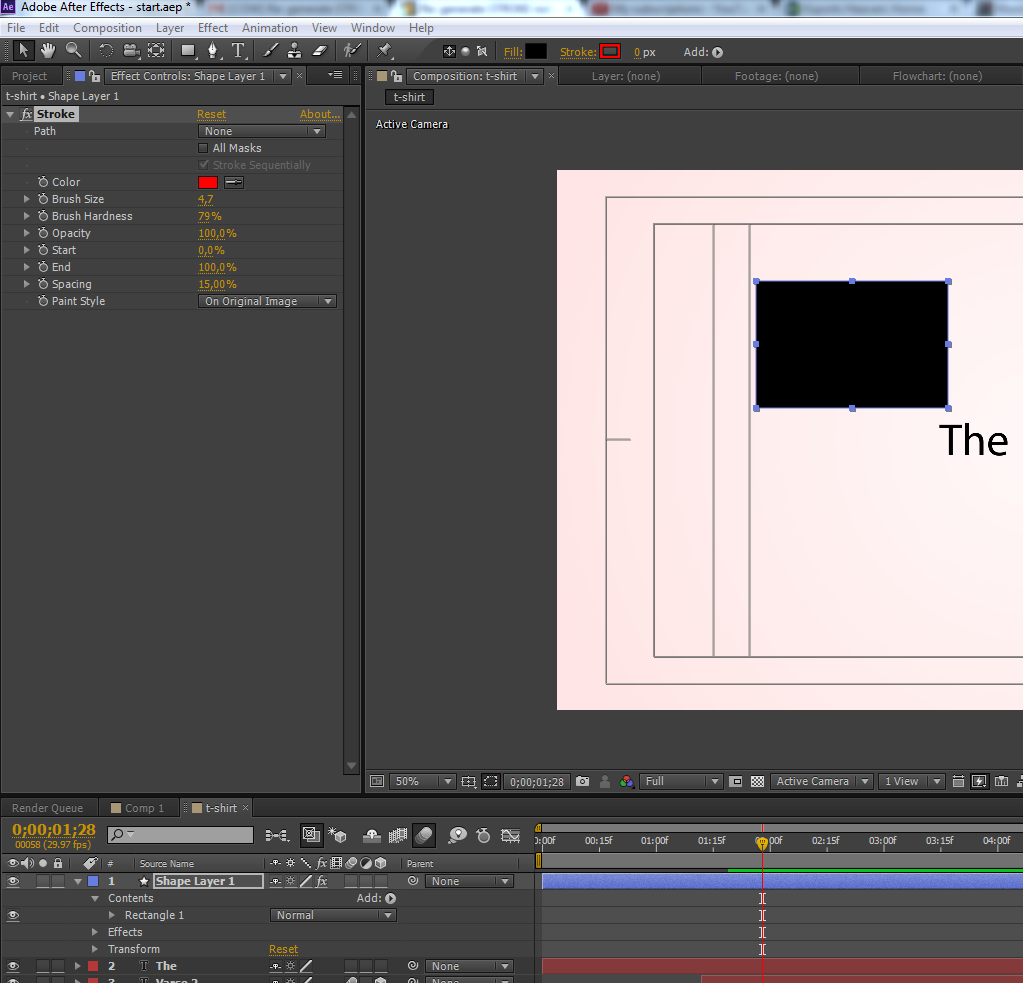Select the Selection arrow tool

[x=22, y=51]
